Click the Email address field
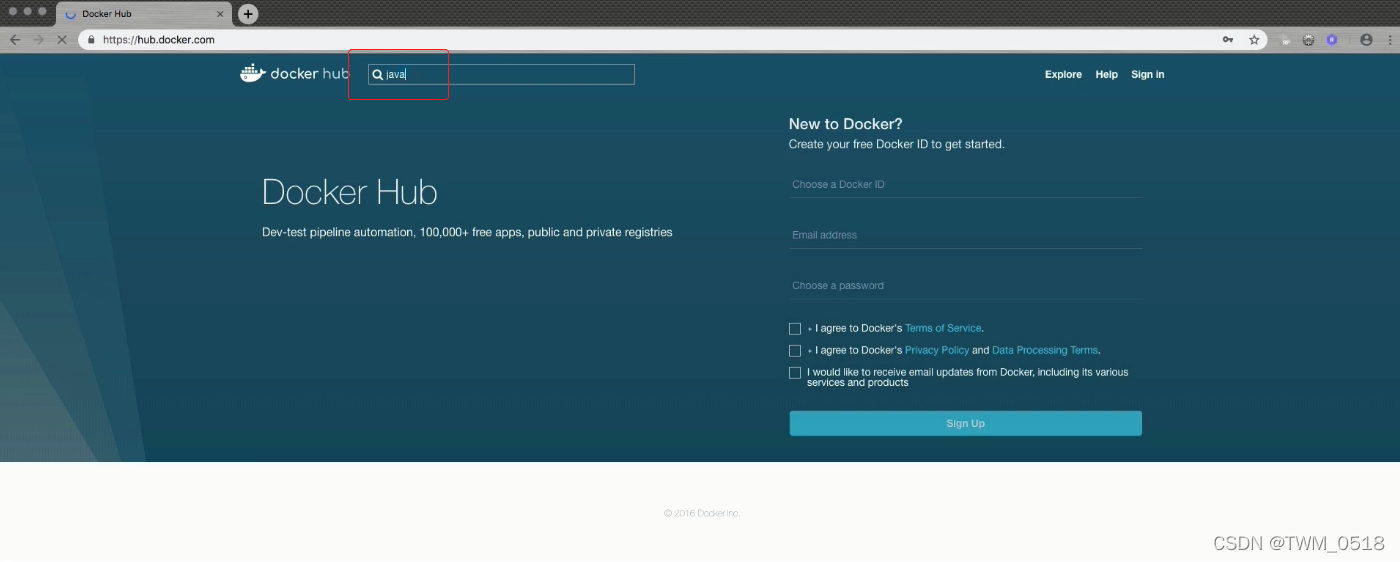Image resolution: width=1400 pixels, height=562 pixels. (x=965, y=235)
